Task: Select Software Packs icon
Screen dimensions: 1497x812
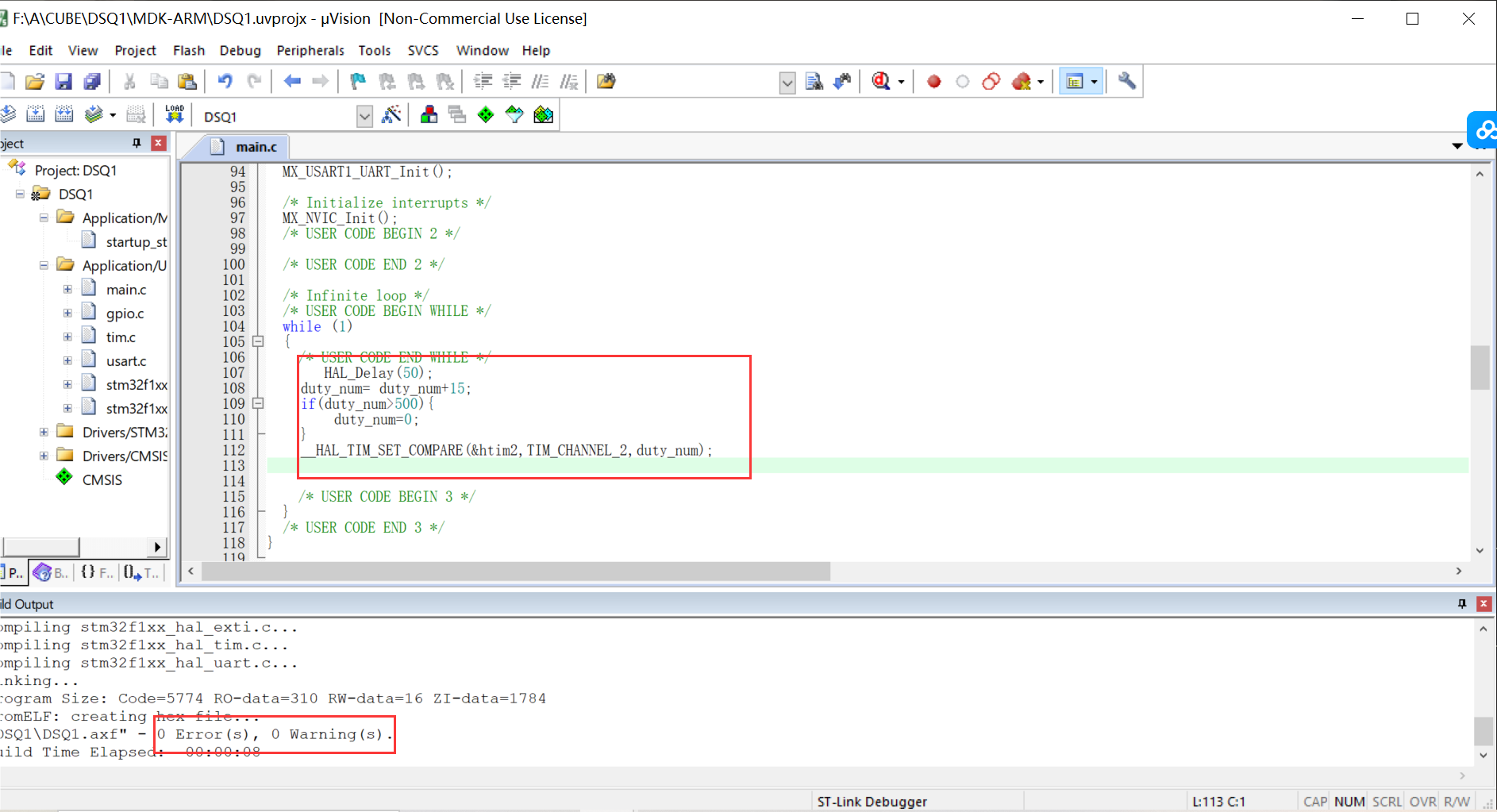Action: (514, 115)
